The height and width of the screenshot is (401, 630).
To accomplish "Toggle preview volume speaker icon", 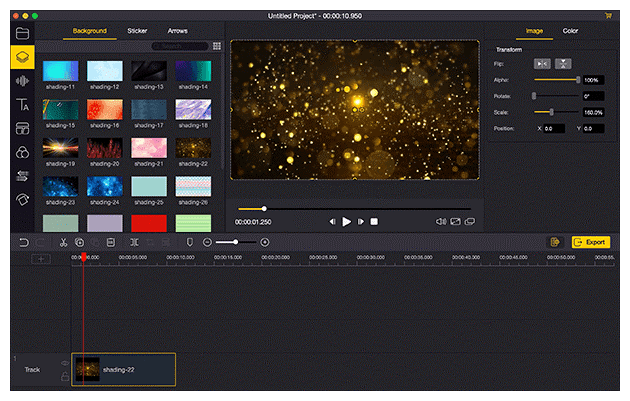I will coord(441,222).
